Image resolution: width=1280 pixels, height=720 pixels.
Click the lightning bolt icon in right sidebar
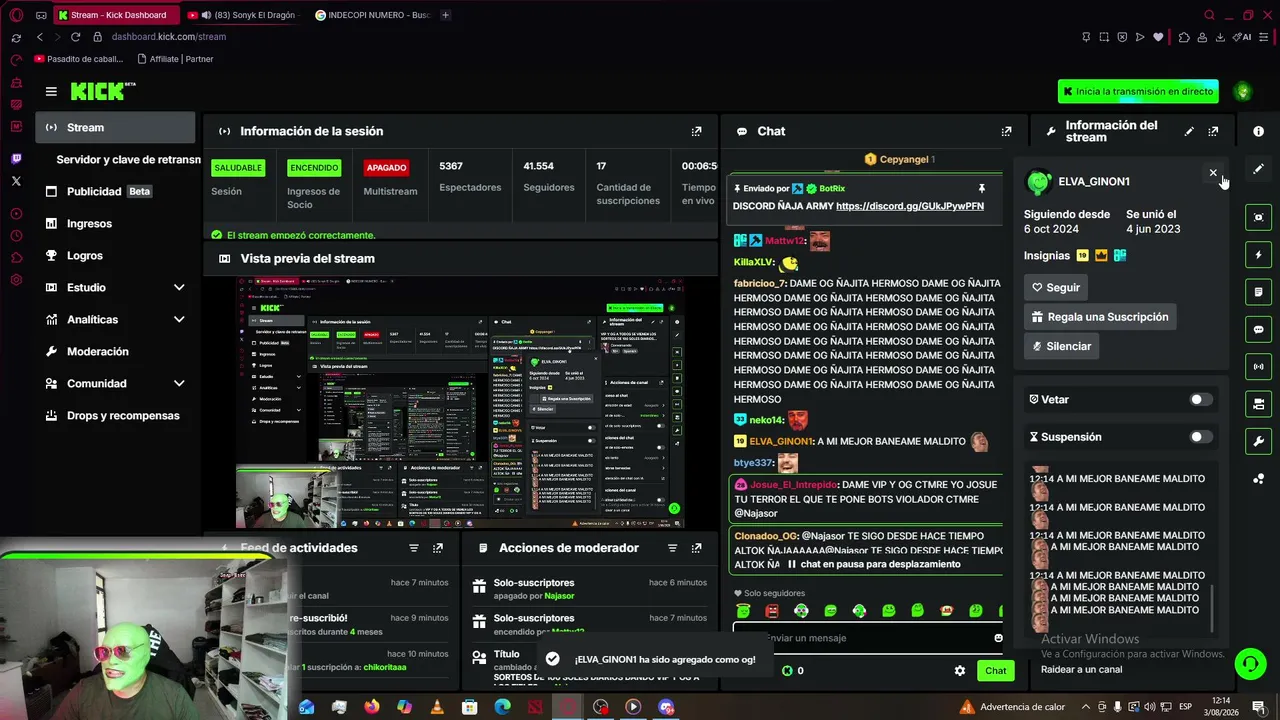click(1258, 255)
